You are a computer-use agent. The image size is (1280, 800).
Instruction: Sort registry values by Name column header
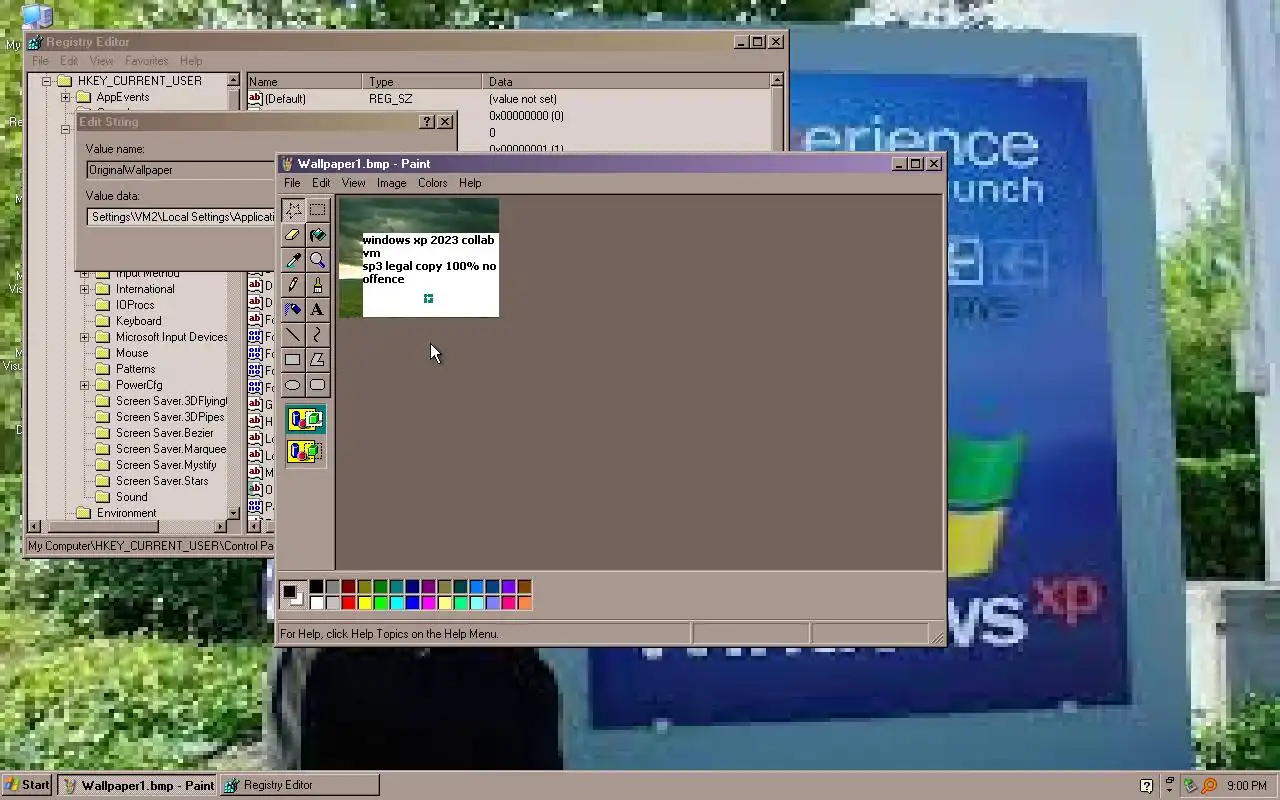click(x=304, y=82)
